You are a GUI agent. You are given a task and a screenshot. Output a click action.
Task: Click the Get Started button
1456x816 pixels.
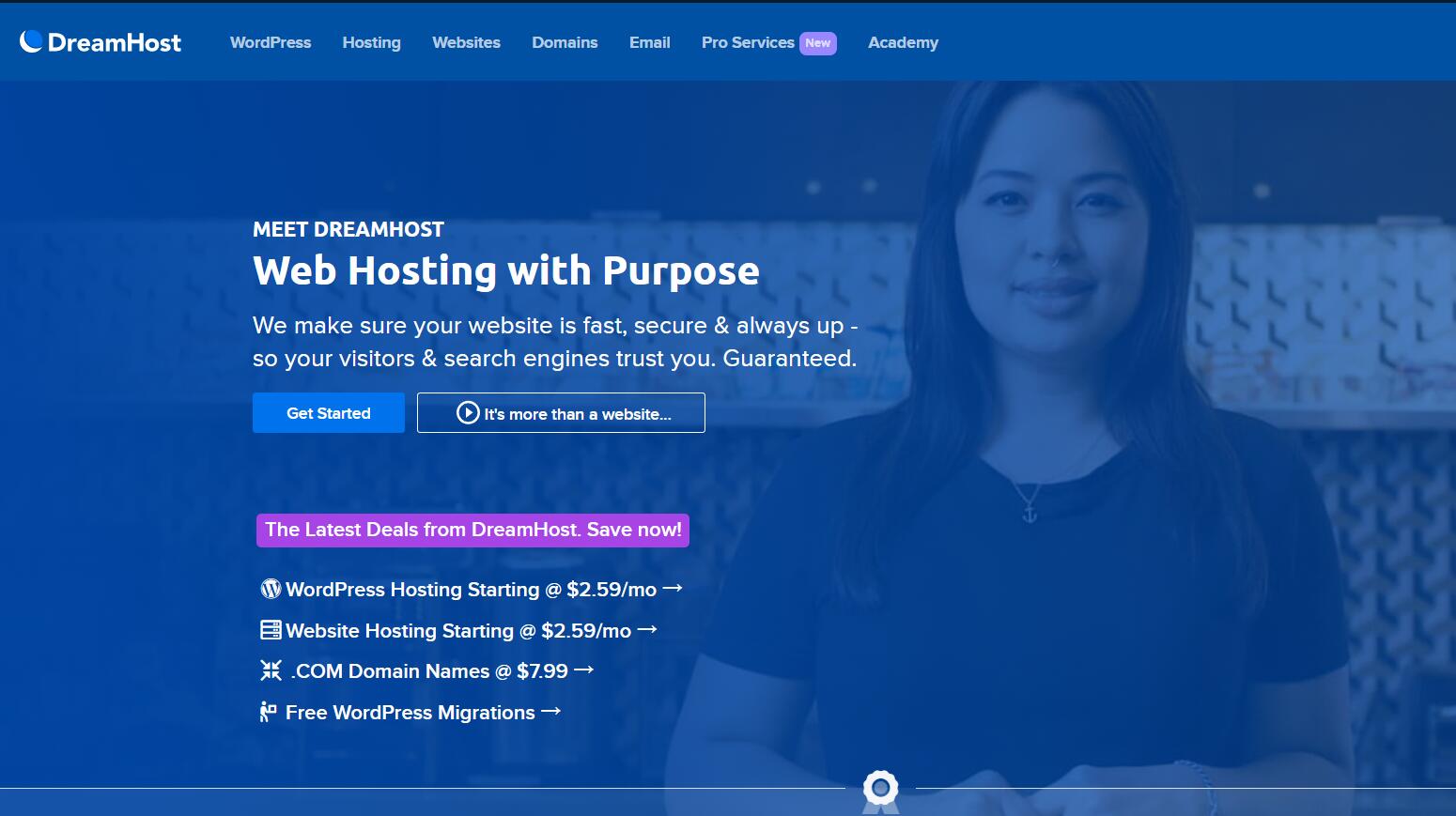(x=329, y=413)
